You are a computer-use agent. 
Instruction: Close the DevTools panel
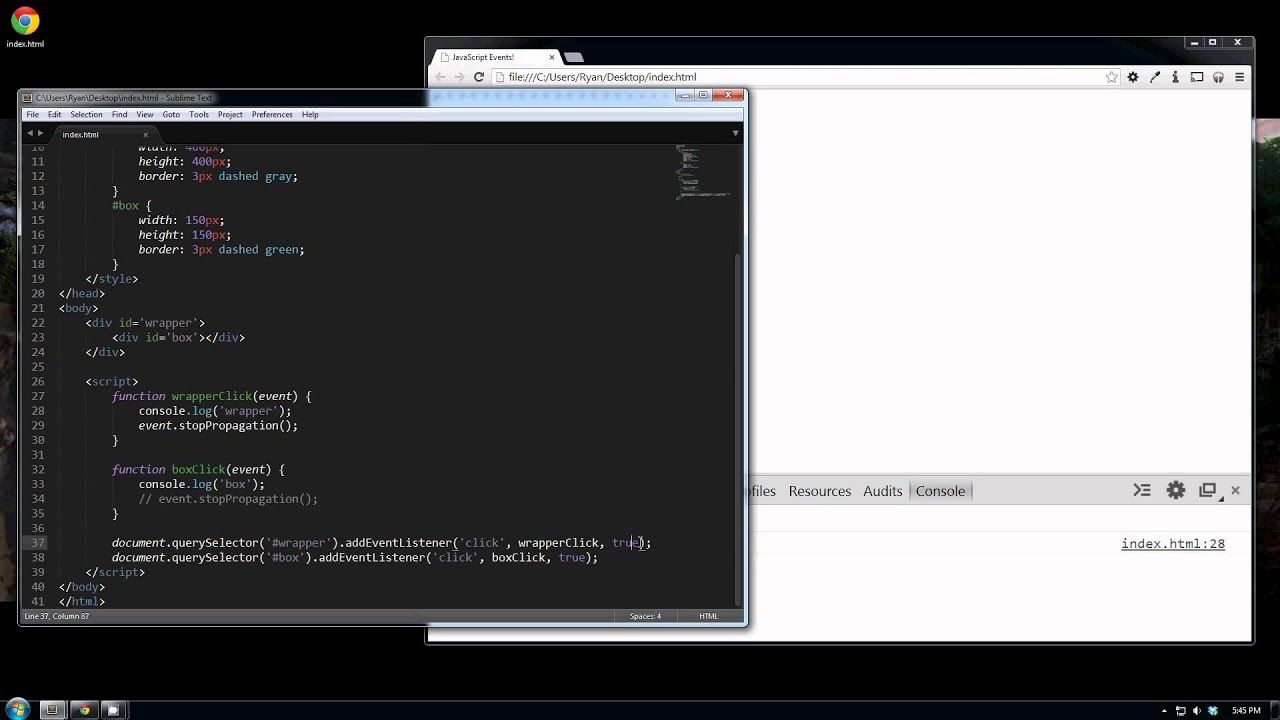1235,490
